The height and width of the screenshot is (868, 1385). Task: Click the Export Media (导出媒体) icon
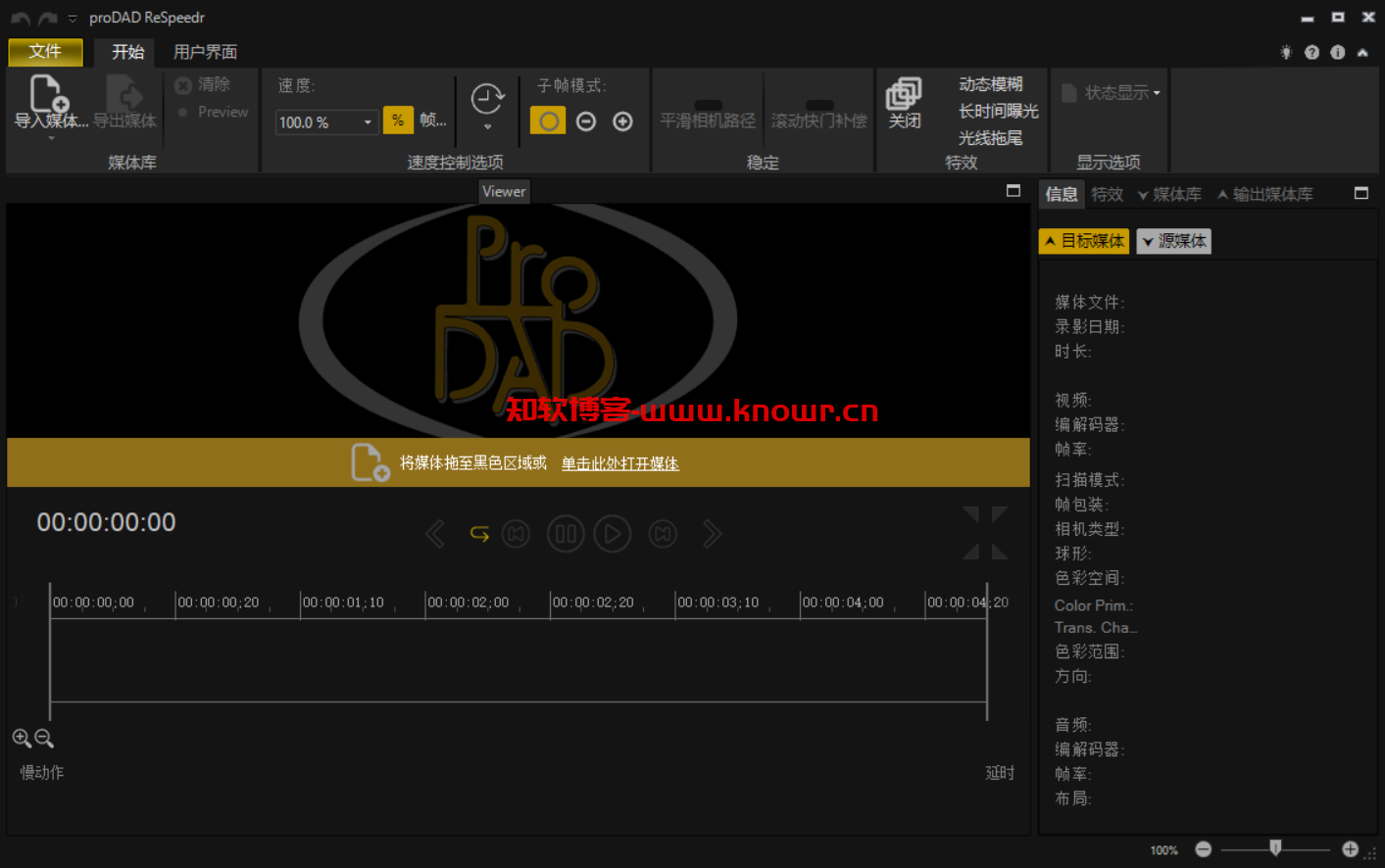[124, 94]
